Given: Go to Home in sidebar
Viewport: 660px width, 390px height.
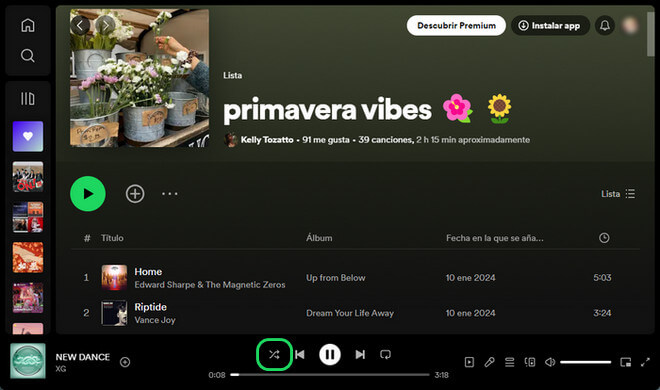Looking at the screenshot, I should [28, 25].
